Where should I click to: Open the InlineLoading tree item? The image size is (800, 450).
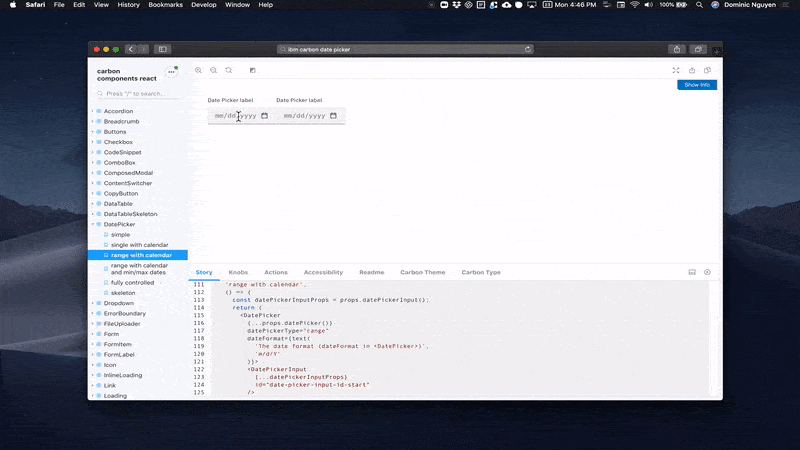coord(123,376)
